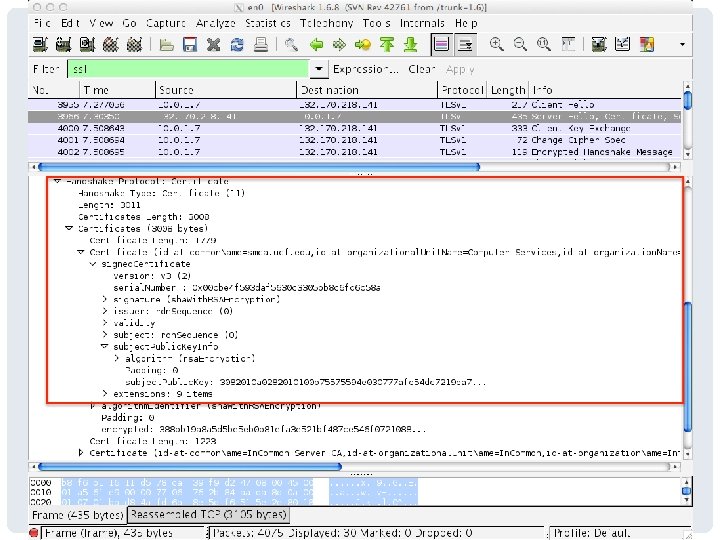Go to the last packet
The image size is (720, 540).
tap(411, 45)
